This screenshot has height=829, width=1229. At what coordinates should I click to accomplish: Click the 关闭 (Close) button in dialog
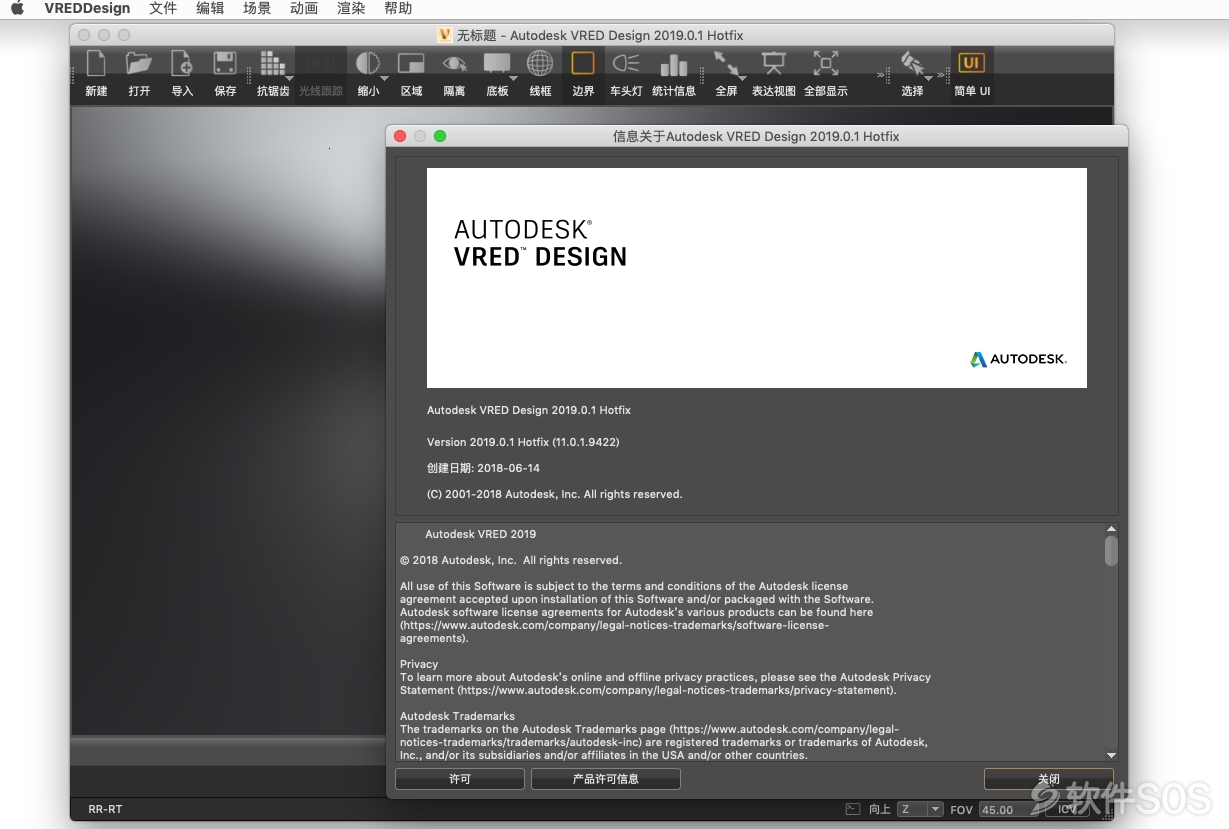pyautogui.click(x=1048, y=779)
